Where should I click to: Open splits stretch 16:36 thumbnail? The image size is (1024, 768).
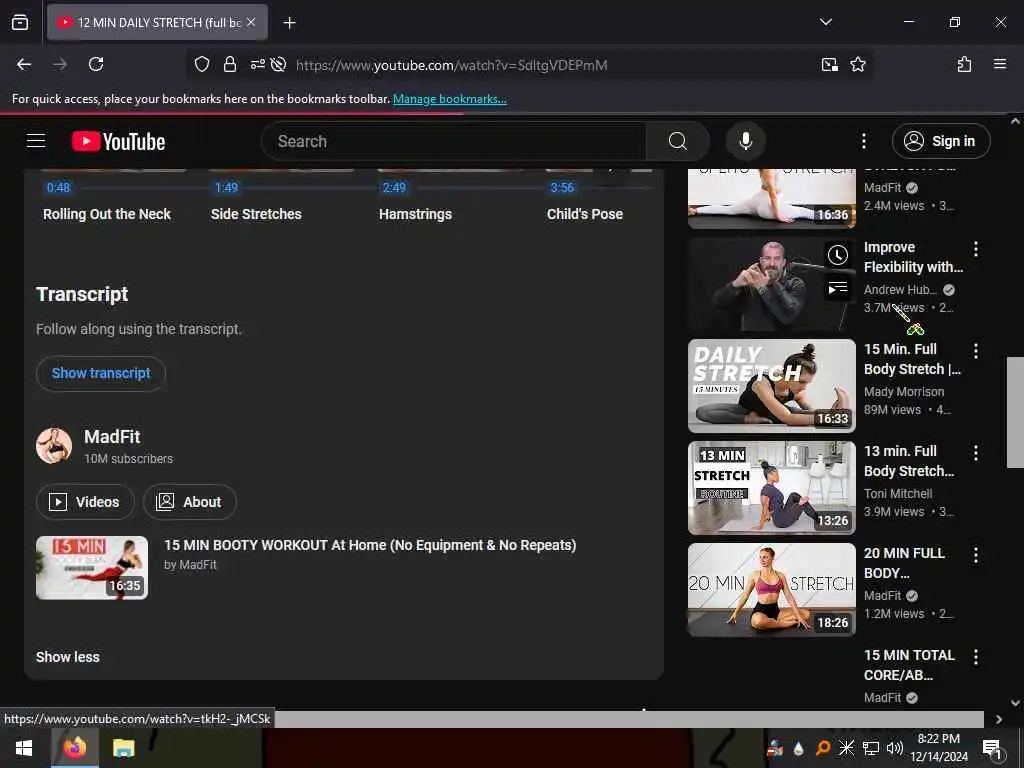click(771, 199)
